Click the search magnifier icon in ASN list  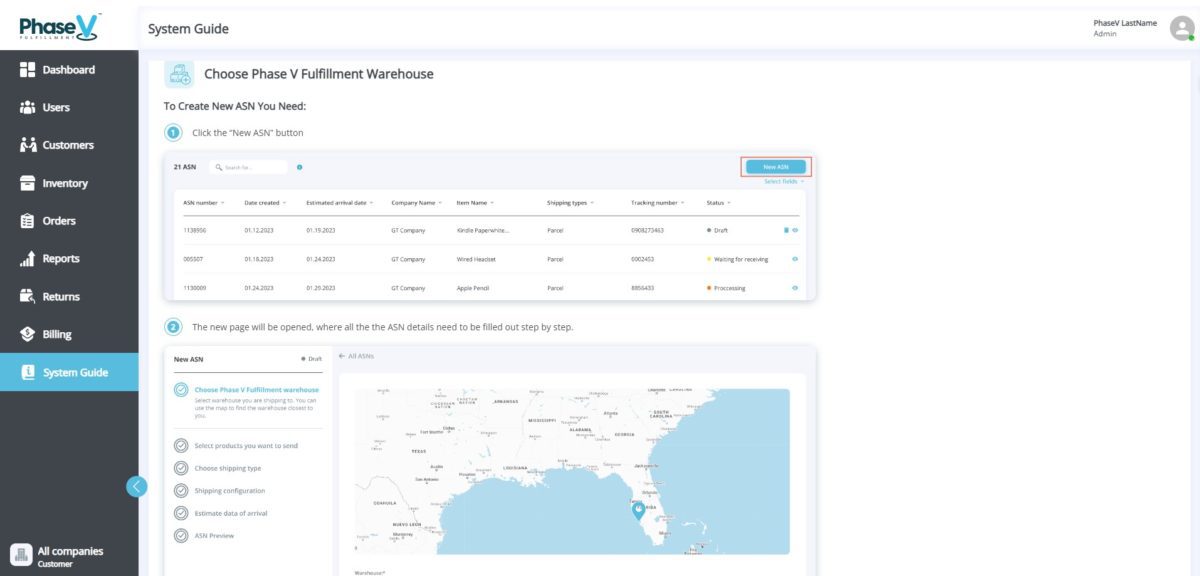pos(218,167)
